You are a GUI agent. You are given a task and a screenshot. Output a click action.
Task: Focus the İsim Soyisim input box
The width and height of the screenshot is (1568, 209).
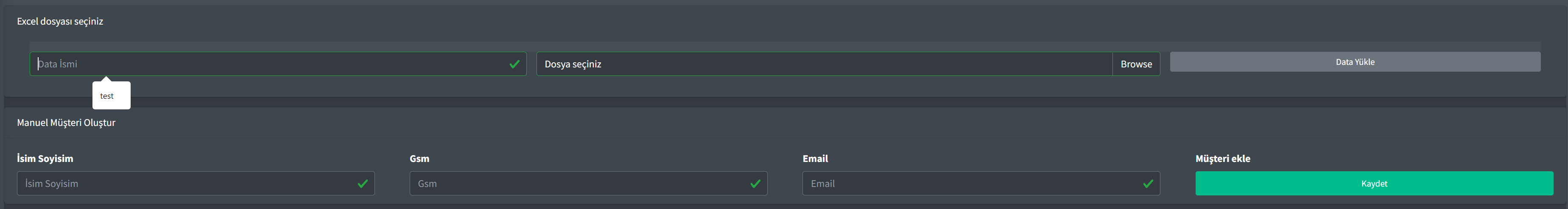point(196,184)
